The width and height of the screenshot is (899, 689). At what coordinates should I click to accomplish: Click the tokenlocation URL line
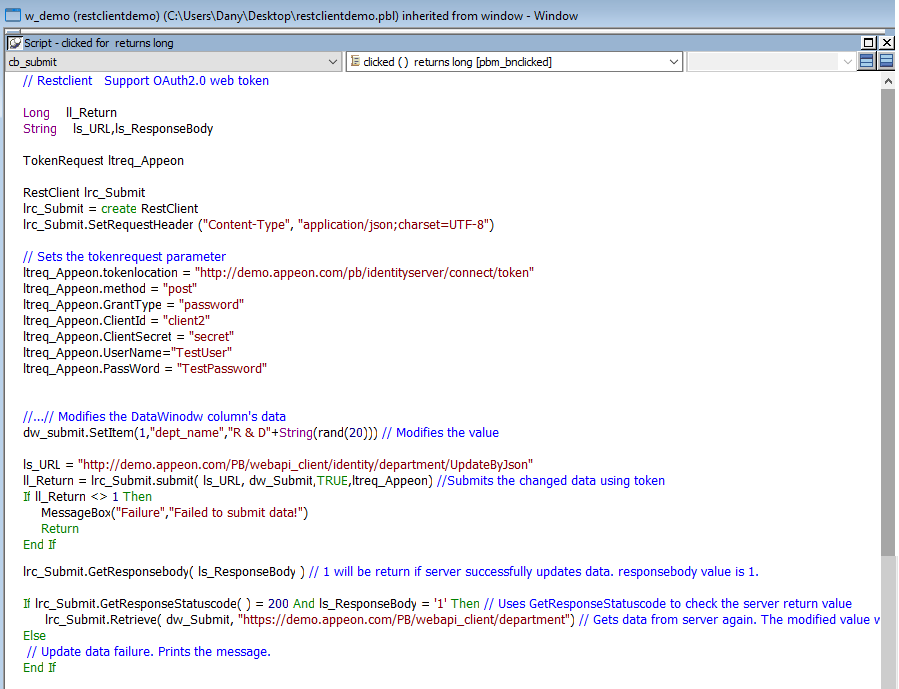click(x=278, y=273)
